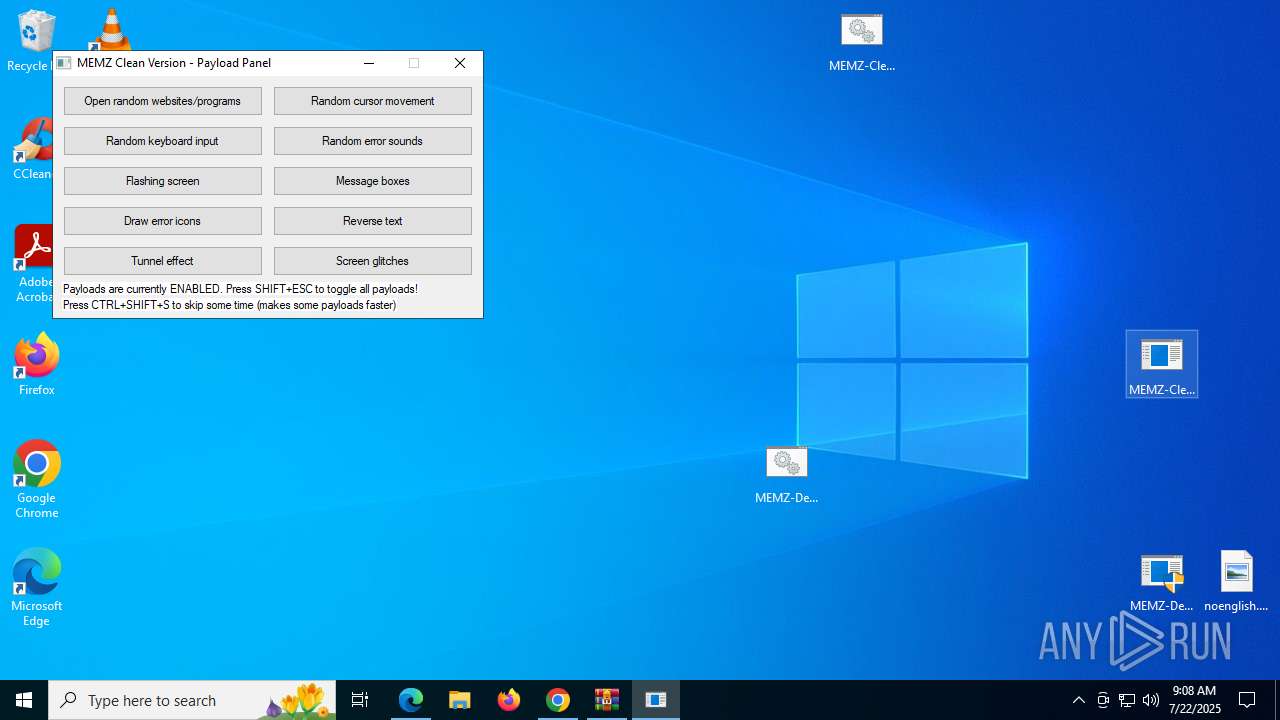
Task: Open Google Chrome from the taskbar
Action: coord(558,700)
